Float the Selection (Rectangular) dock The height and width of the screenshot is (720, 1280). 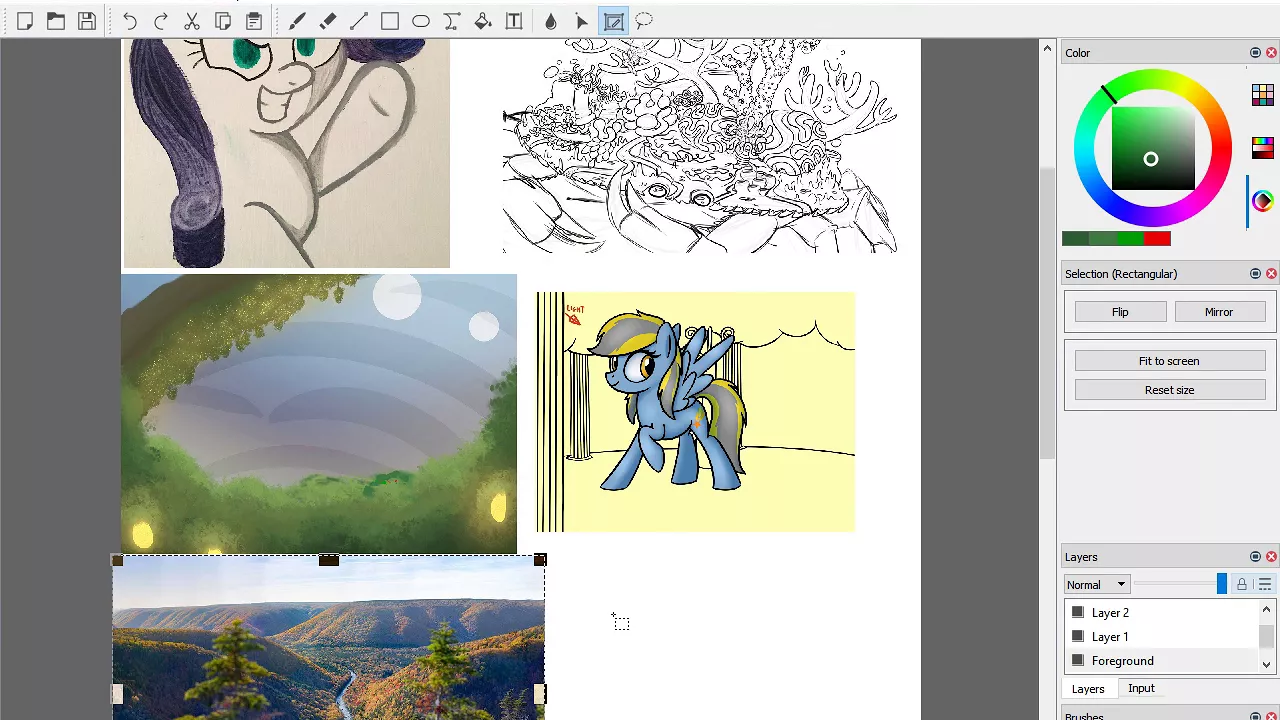pyautogui.click(x=1255, y=274)
